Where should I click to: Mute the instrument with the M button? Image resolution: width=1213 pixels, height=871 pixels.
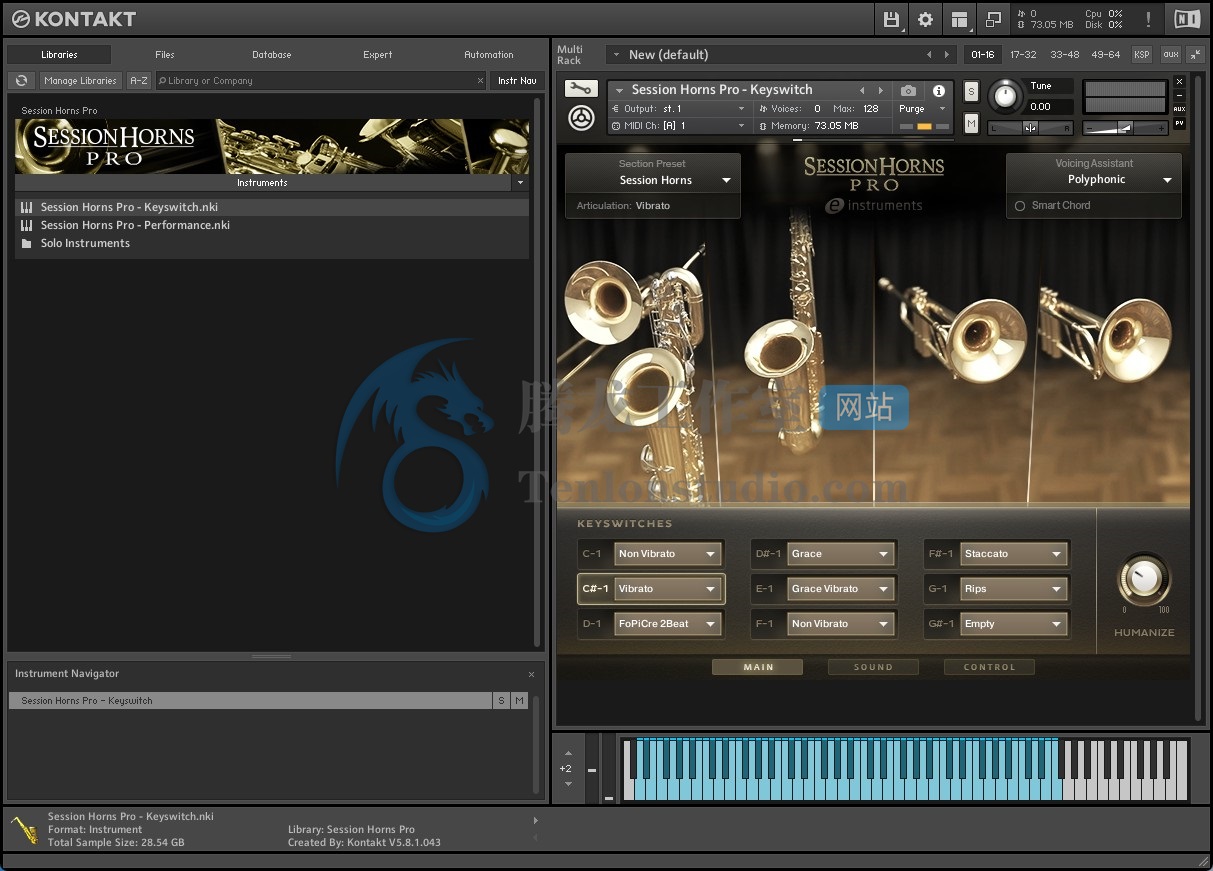pyautogui.click(x=971, y=123)
